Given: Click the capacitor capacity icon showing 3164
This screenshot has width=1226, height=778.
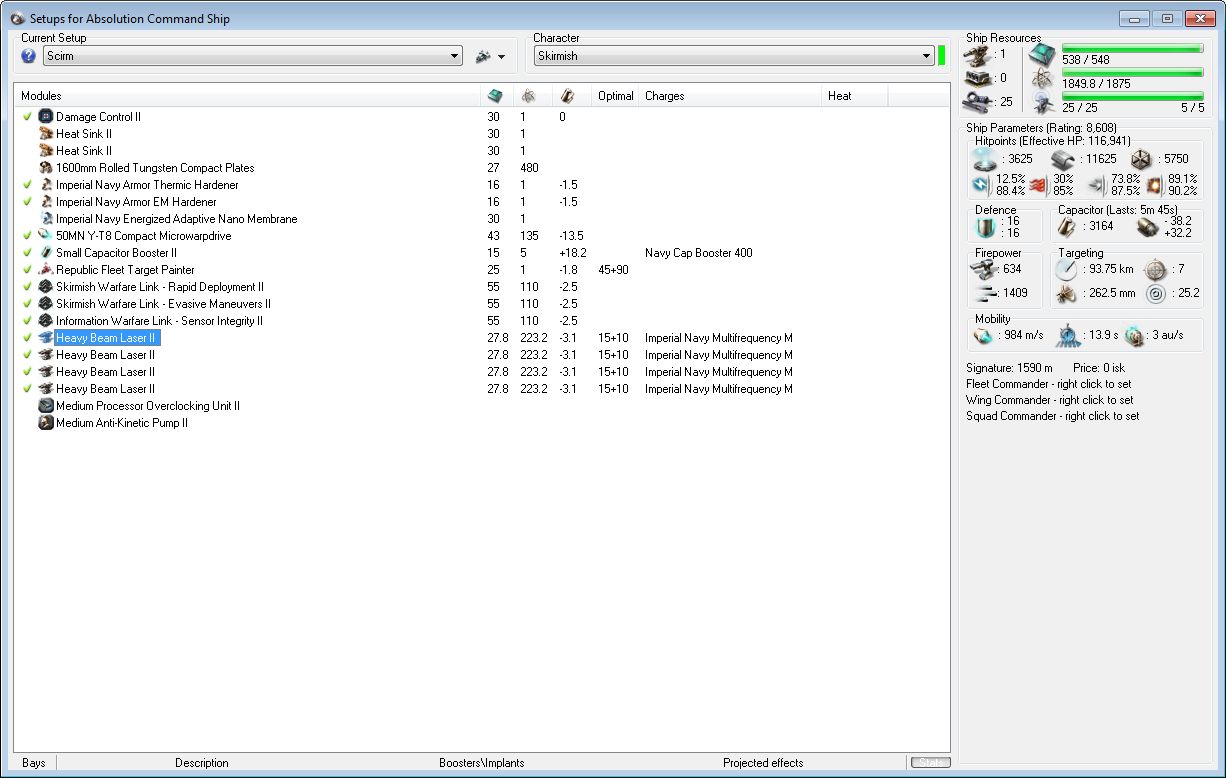Looking at the screenshot, I should coord(1069,226).
